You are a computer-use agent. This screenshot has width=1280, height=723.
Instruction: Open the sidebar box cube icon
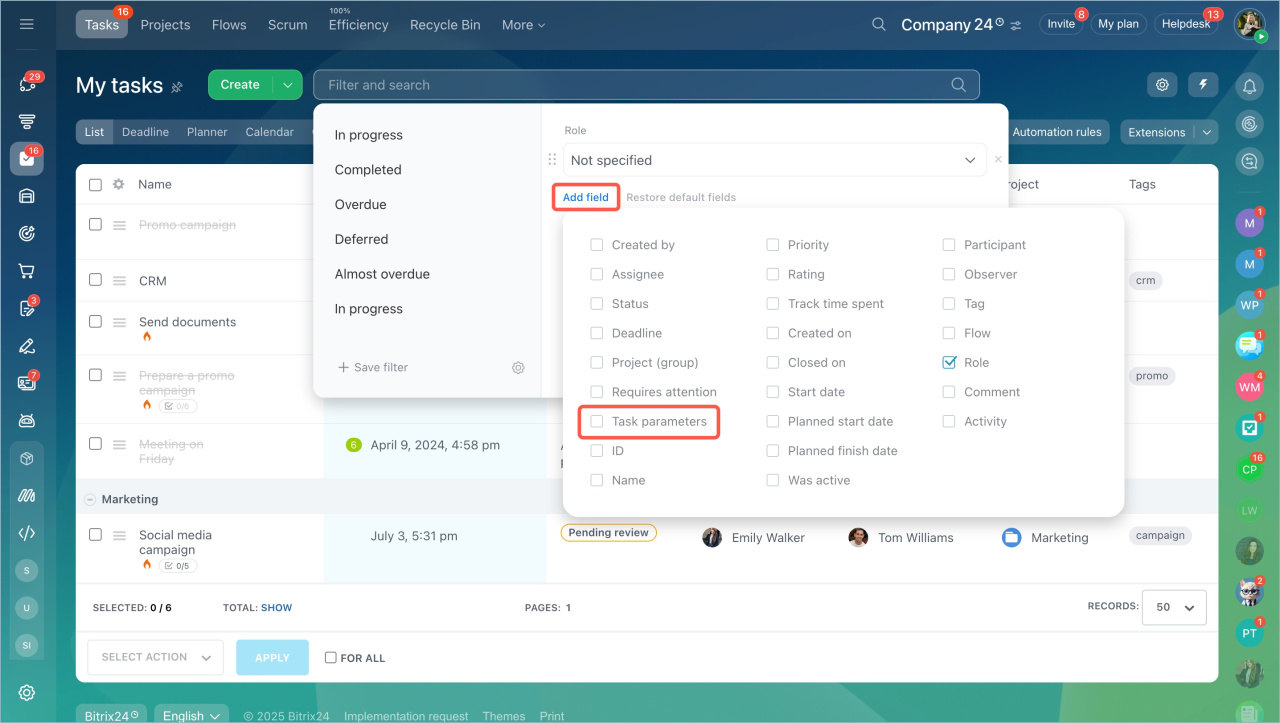[x=27, y=458]
